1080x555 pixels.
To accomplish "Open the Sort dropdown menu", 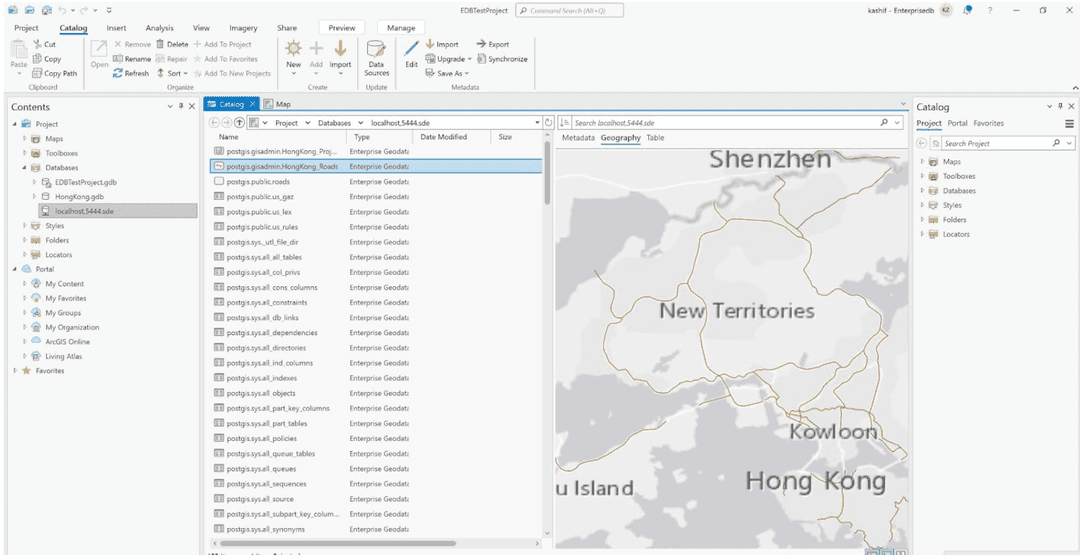I will pyautogui.click(x=174, y=73).
